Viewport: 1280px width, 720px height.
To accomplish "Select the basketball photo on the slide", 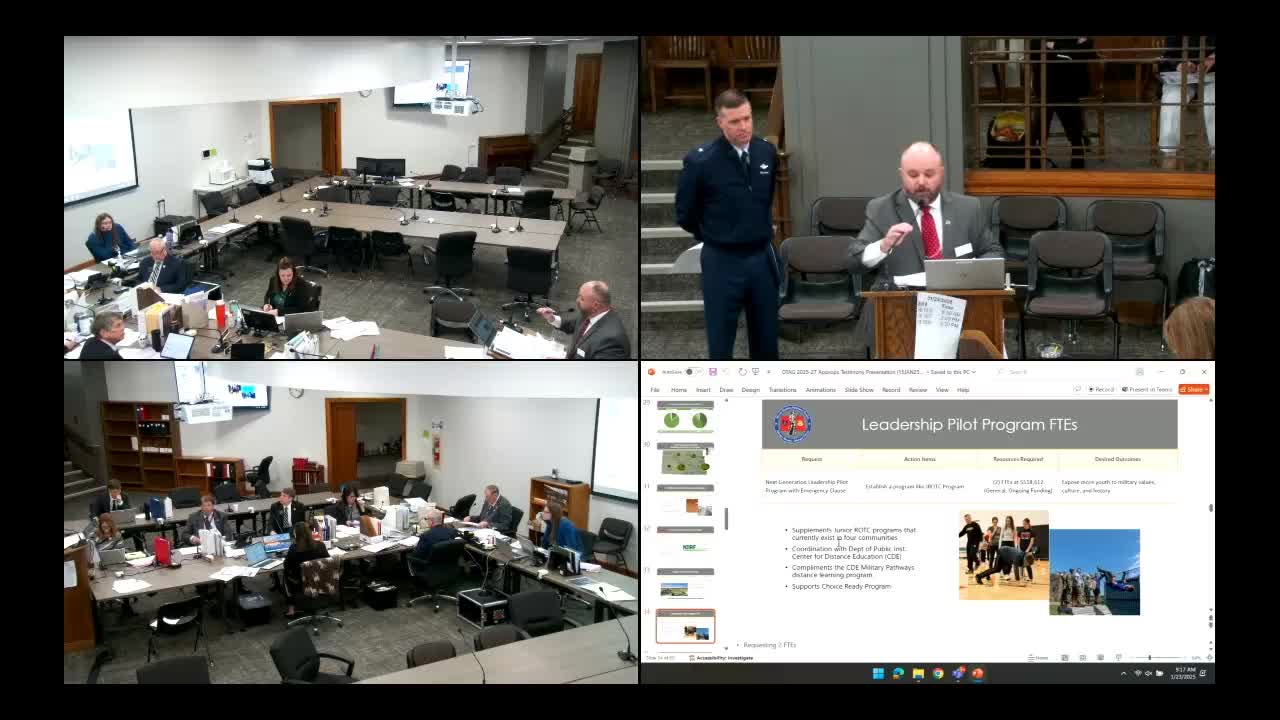I will point(1003,555).
